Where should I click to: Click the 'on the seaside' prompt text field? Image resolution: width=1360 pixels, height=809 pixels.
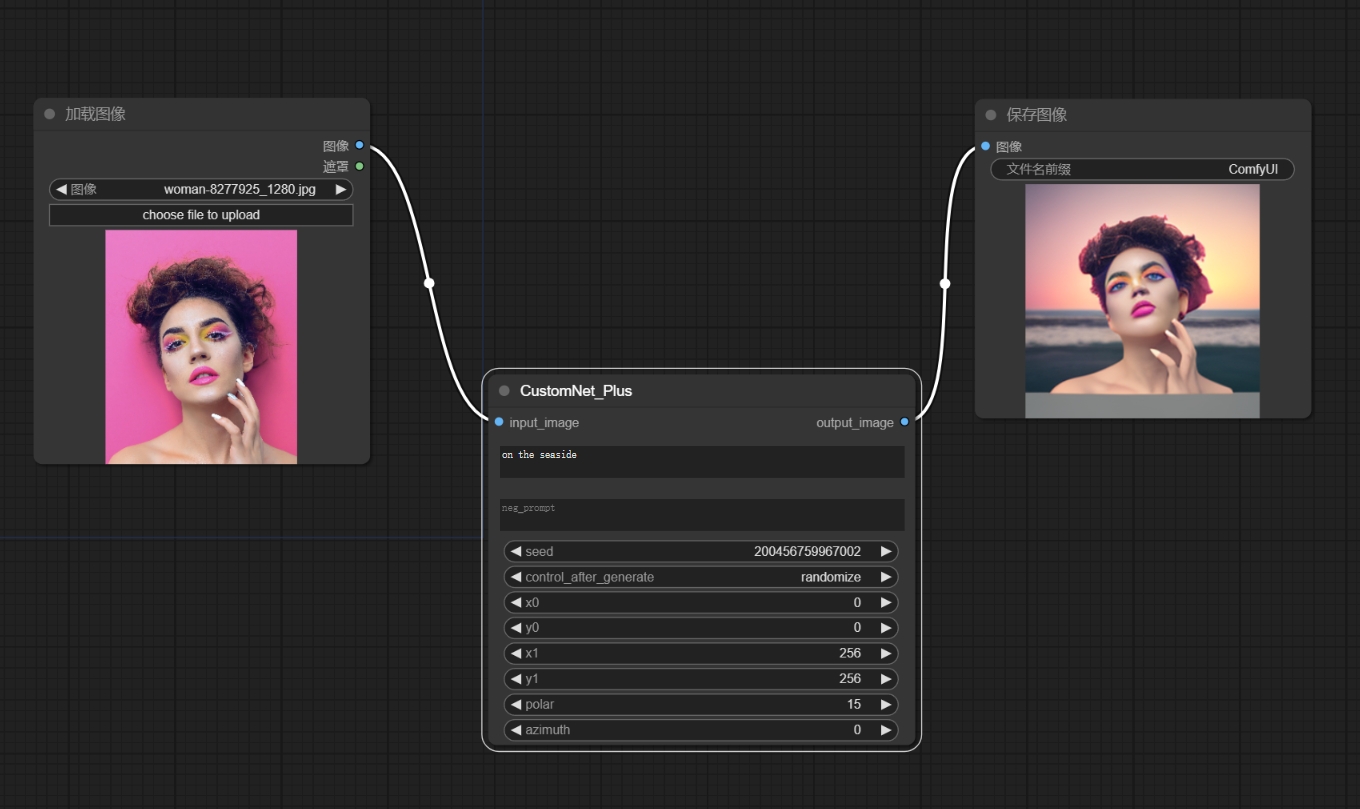pyautogui.click(x=701, y=462)
